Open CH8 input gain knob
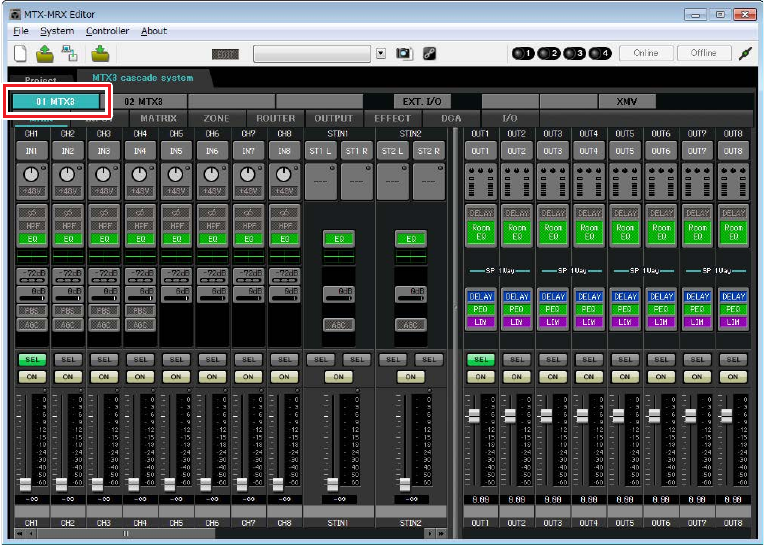The image size is (764, 545). pyautogui.click(x=284, y=174)
